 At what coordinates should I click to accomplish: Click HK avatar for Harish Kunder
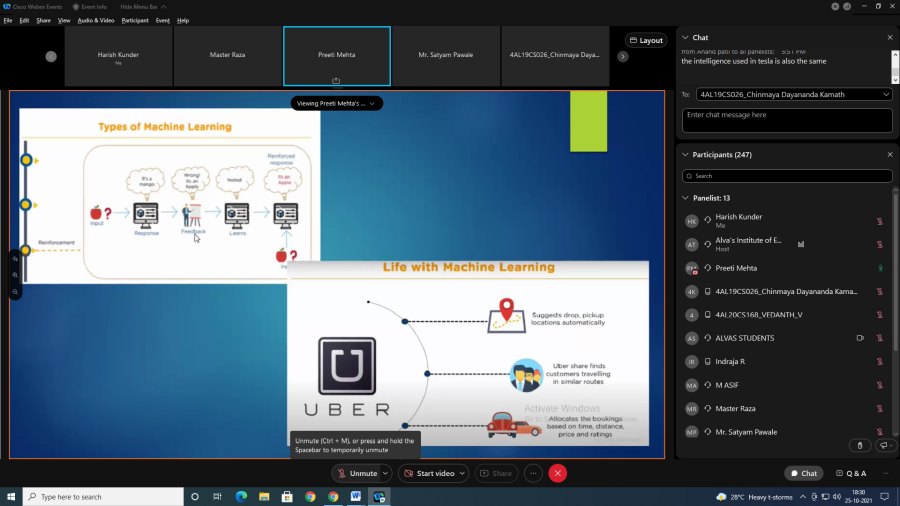(692, 221)
